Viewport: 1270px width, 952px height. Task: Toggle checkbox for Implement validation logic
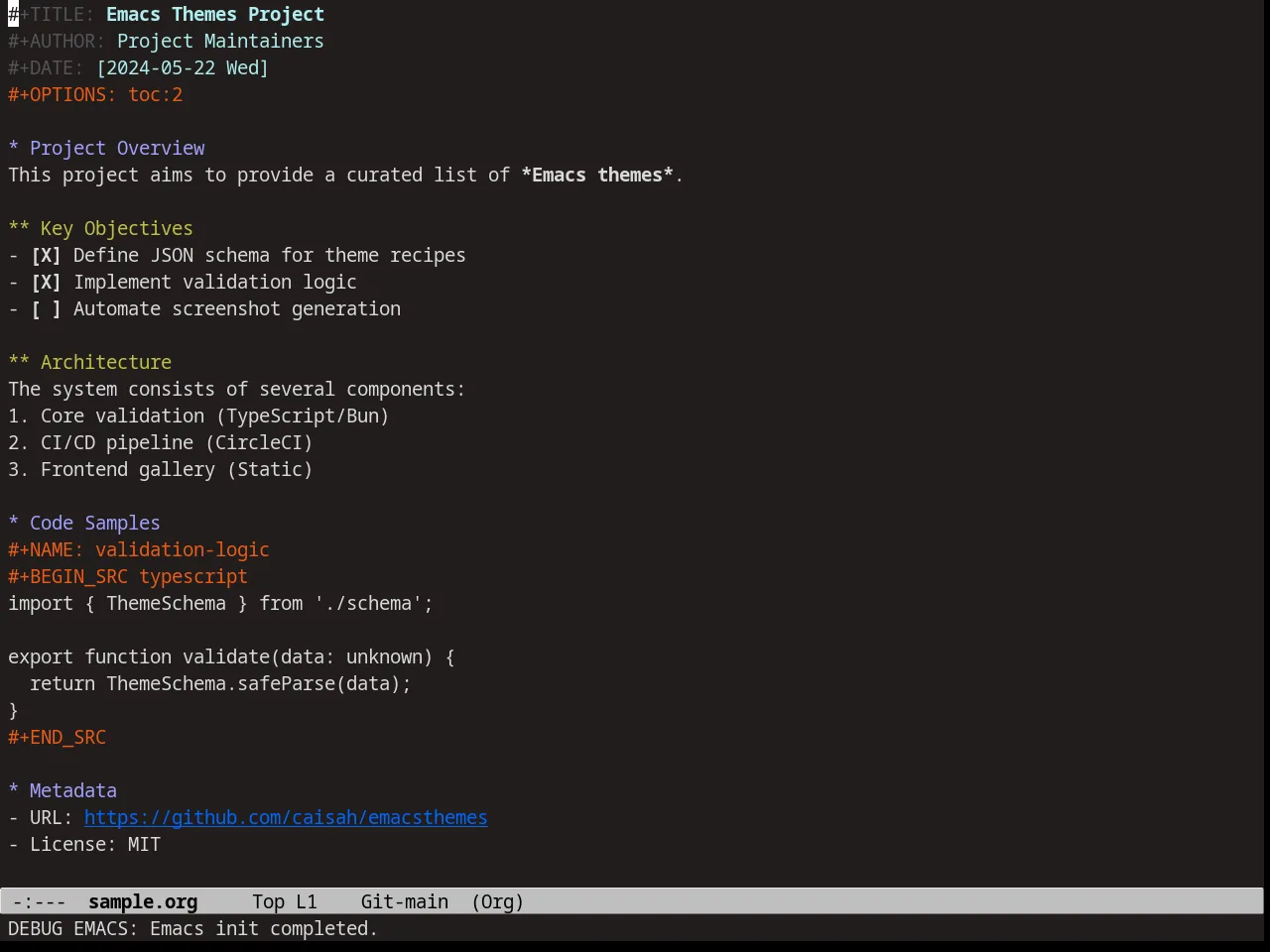(46, 283)
